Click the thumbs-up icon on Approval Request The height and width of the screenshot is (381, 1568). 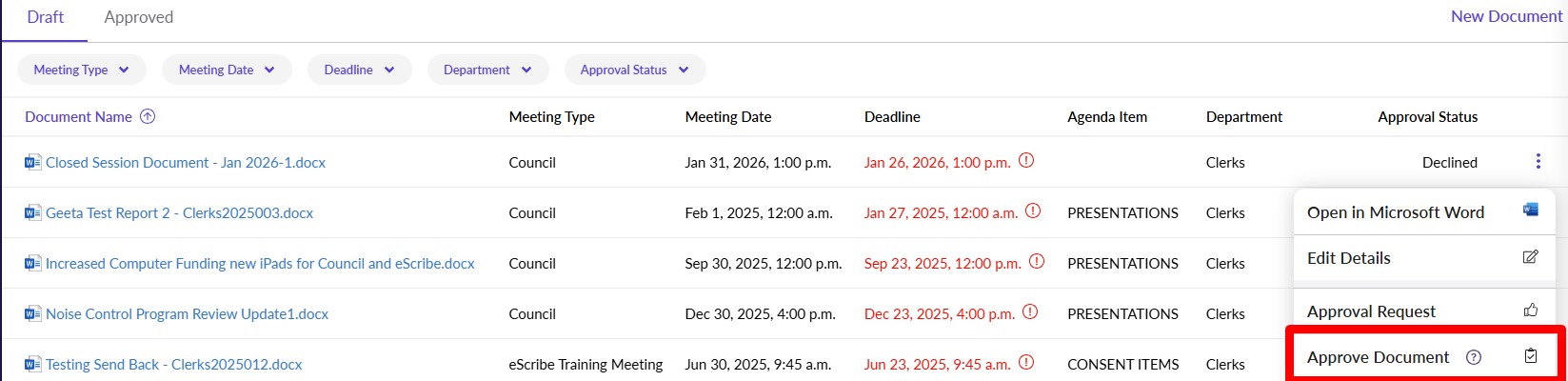[x=1531, y=311]
